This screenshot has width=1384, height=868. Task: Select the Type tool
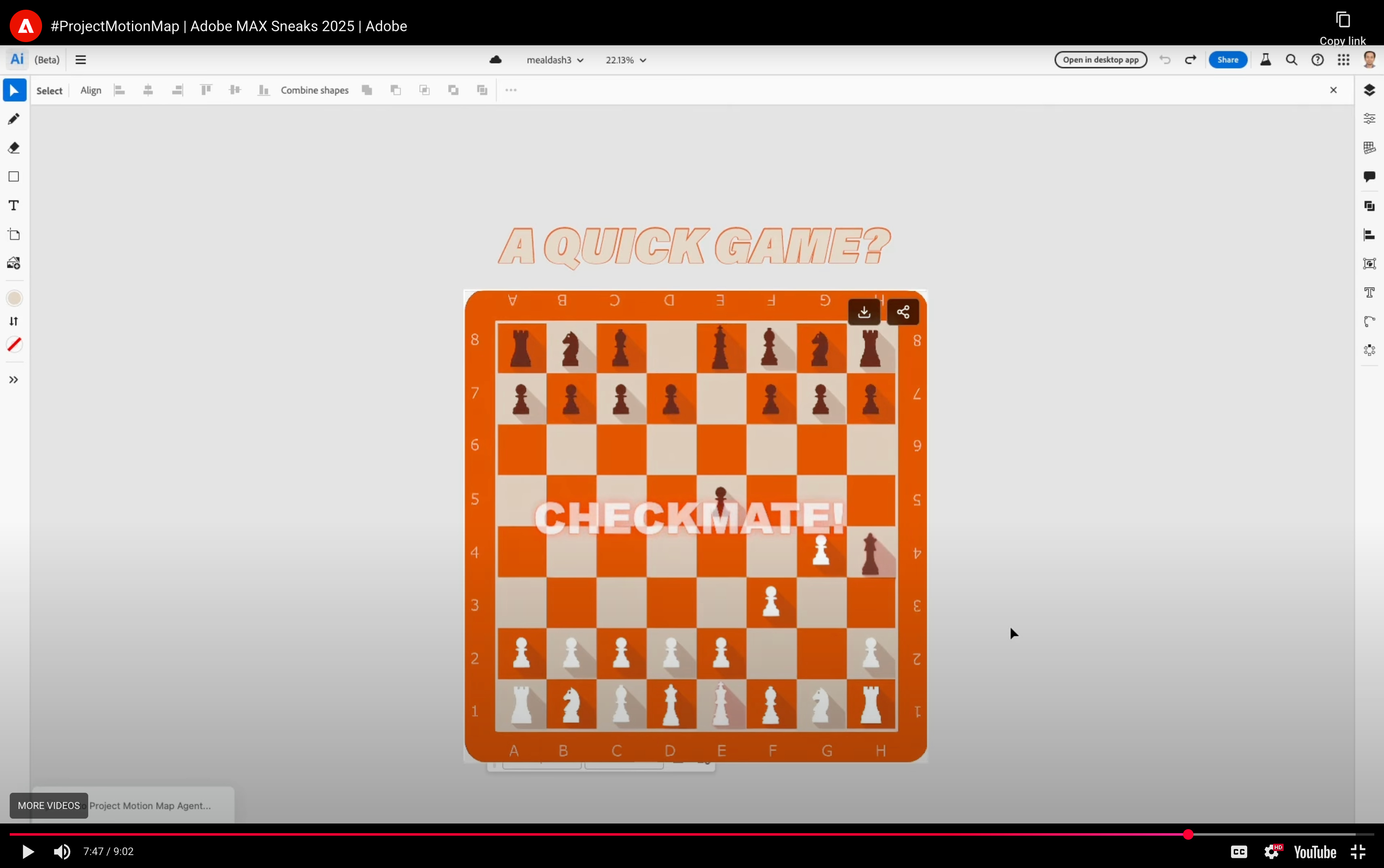click(x=14, y=205)
